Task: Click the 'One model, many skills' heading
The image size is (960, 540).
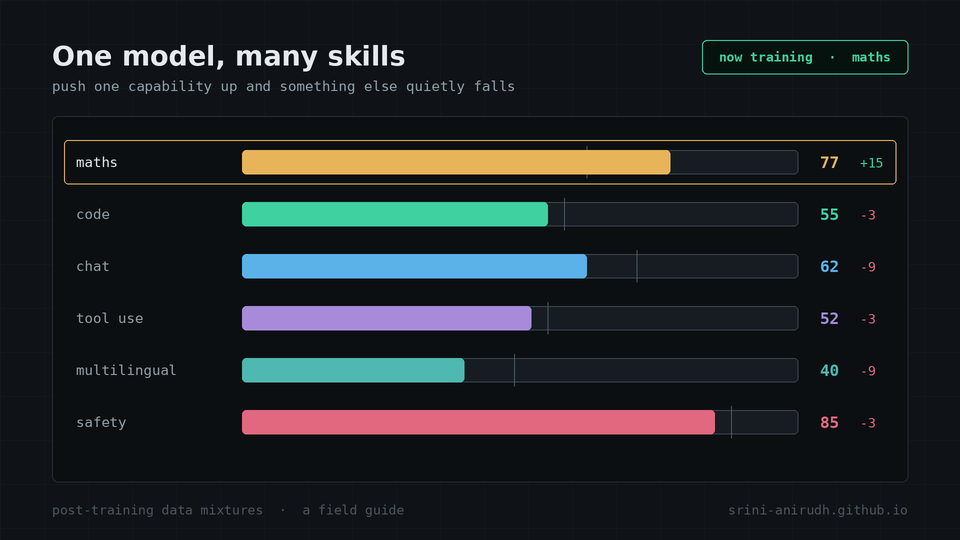Action: coord(228,56)
